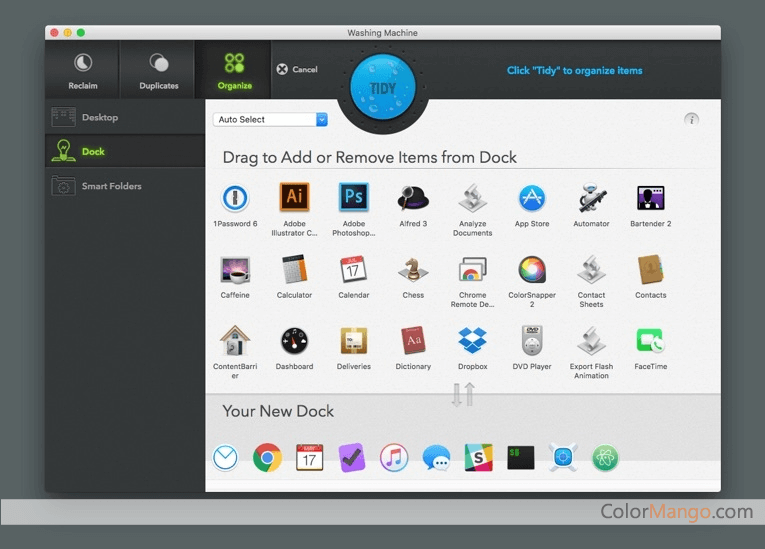This screenshot has height=549, width=765.
Task: Open the Auto Select dropdown
Action: pyautogui.click(x=270, y=119)
